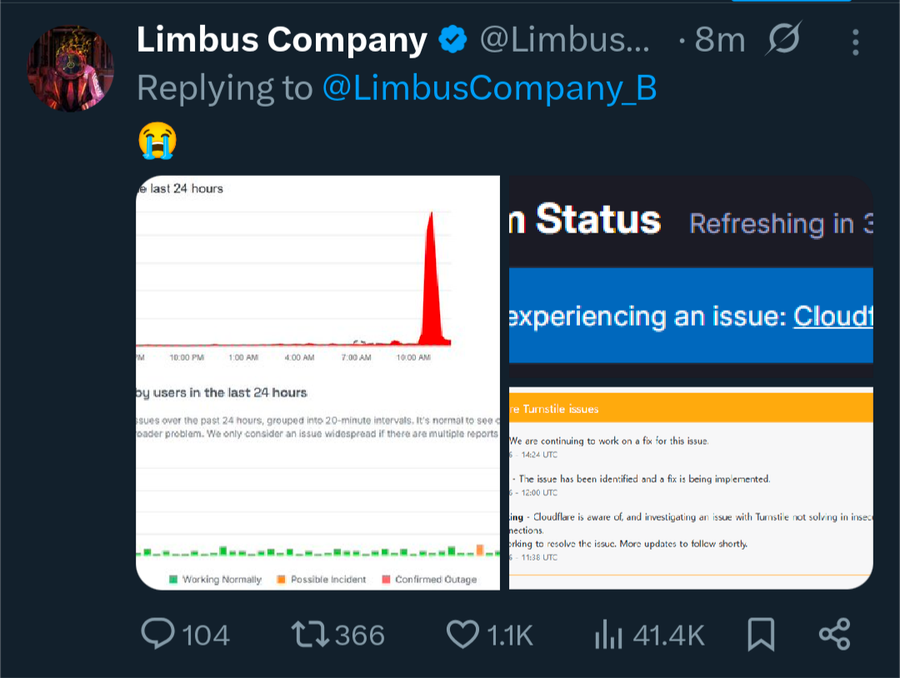Open the Limbus Company profile avatar

[70, 68]
